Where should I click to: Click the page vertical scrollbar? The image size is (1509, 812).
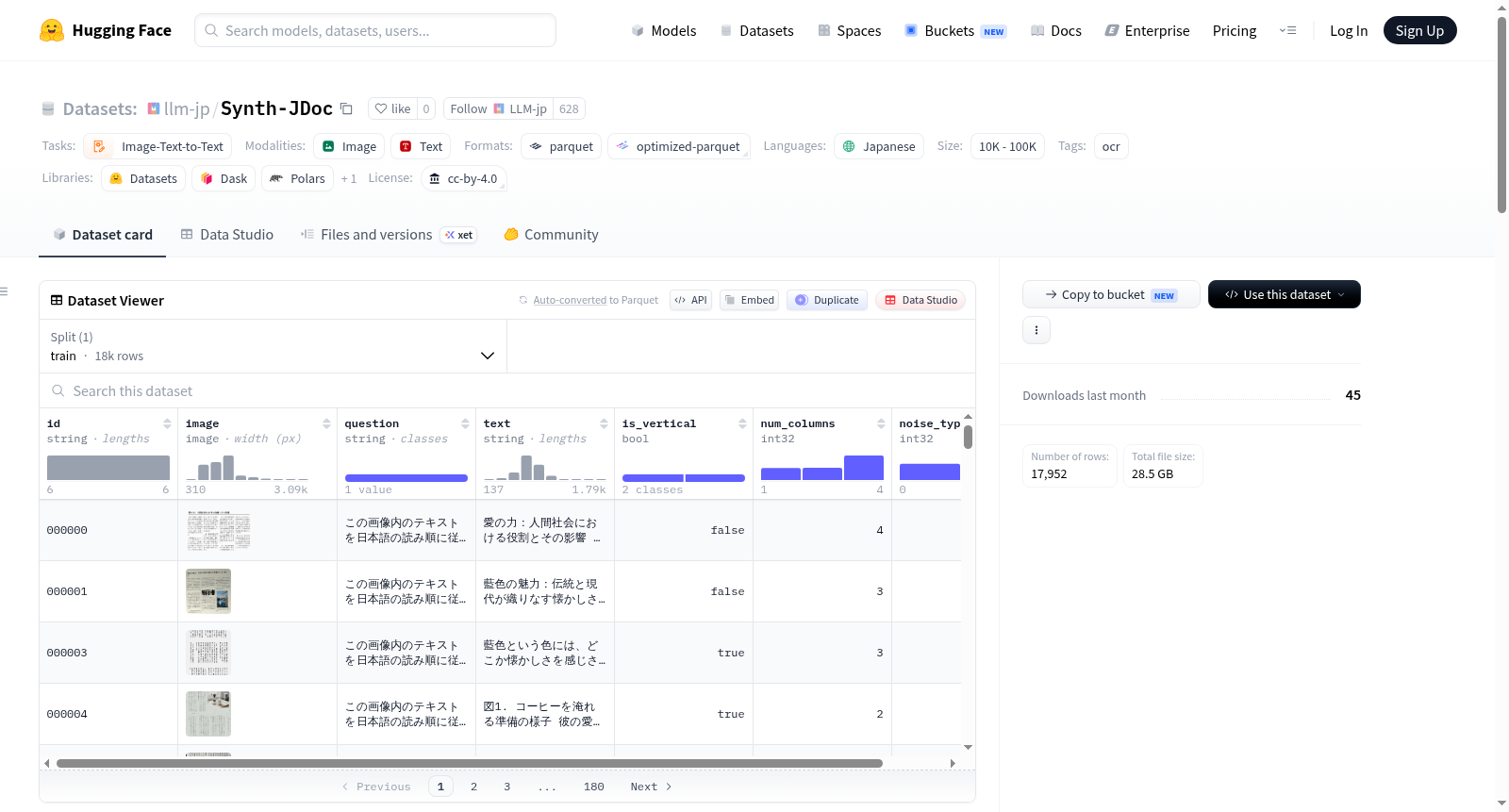click(1501, 113)
